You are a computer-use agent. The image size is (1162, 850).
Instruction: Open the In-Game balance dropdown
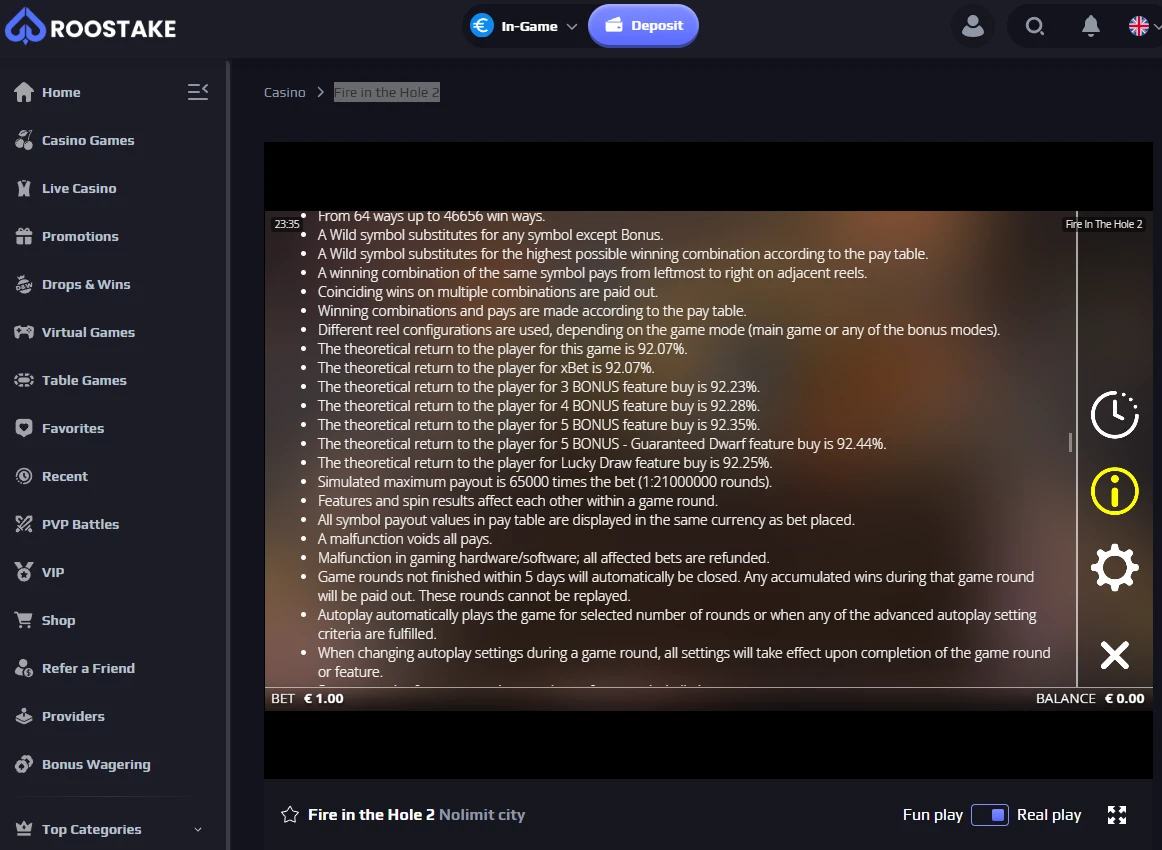click(524, 26)
